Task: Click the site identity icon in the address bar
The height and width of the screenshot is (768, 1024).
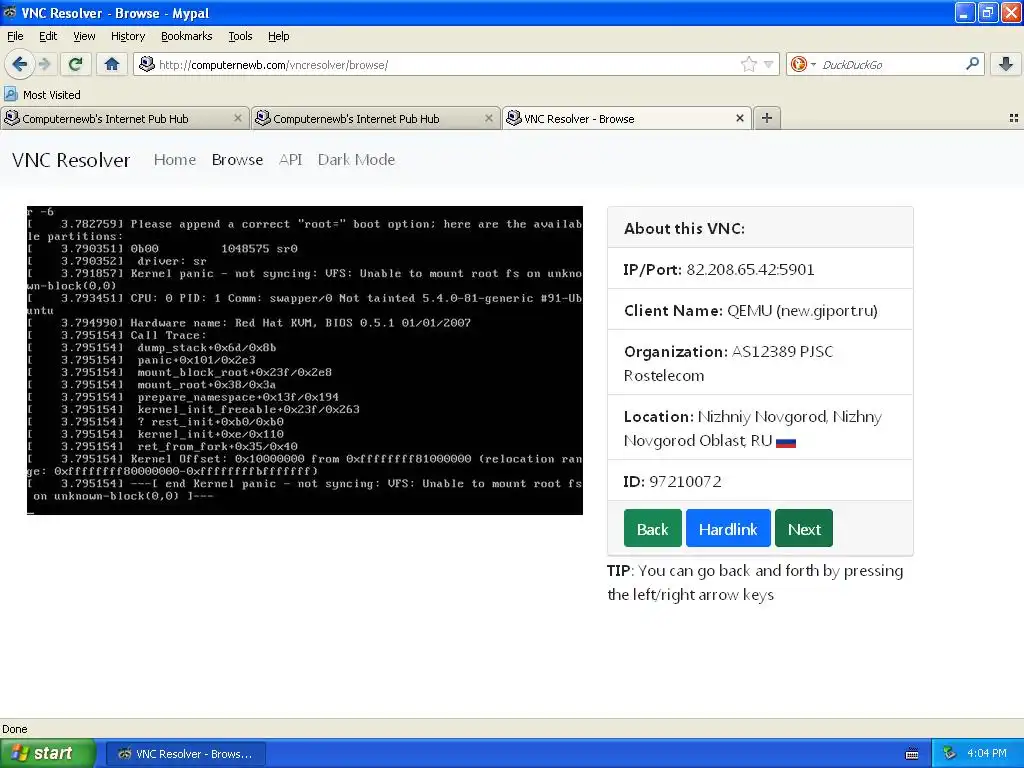Action: (147, 64)
